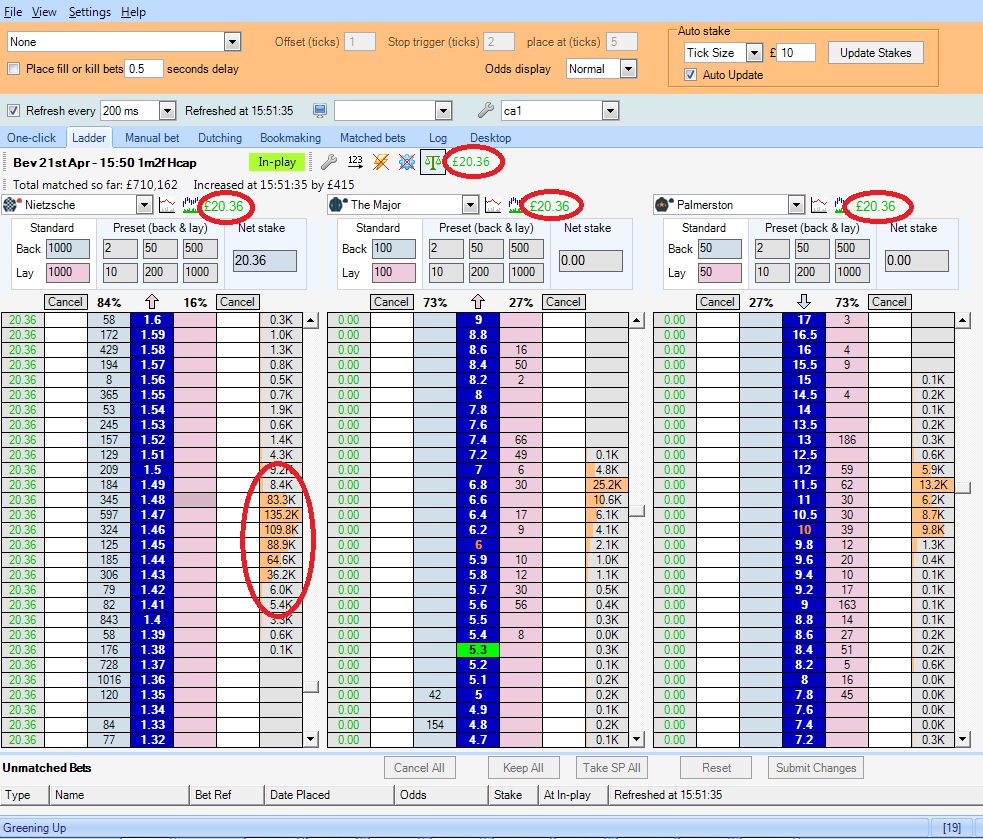Image resolution: width=983 pixels, height=839 pixels.
Task: Click wrench icon next to ca1 dropdown
Action: pos(486,110)
